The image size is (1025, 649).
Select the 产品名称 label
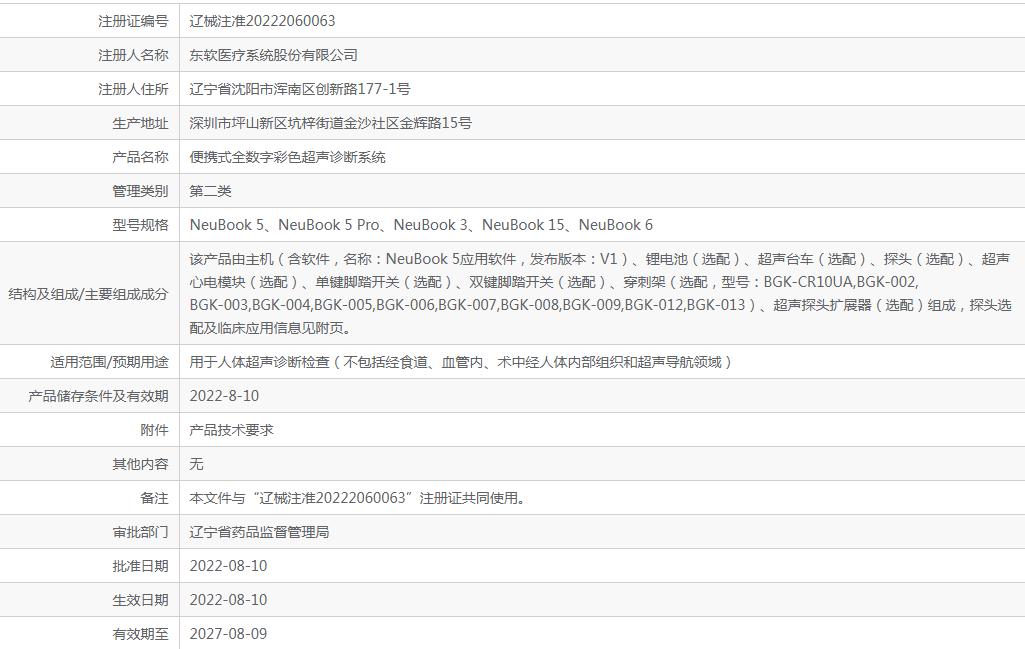[141, 157]
